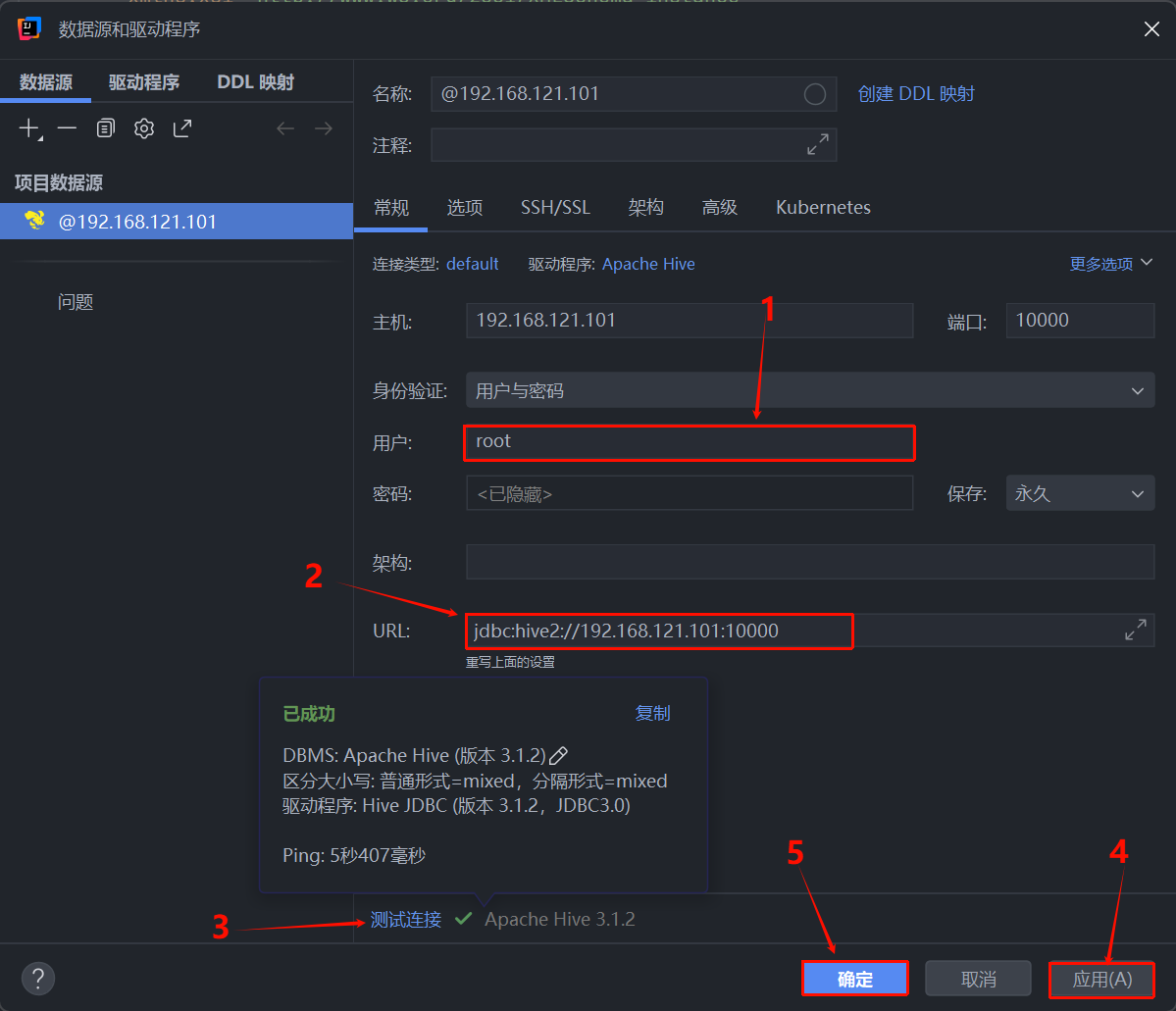Click the Apache Hive 3.1.2 status text
This screenshot has width=1176, height=1011.
click(x=559, y=920)
